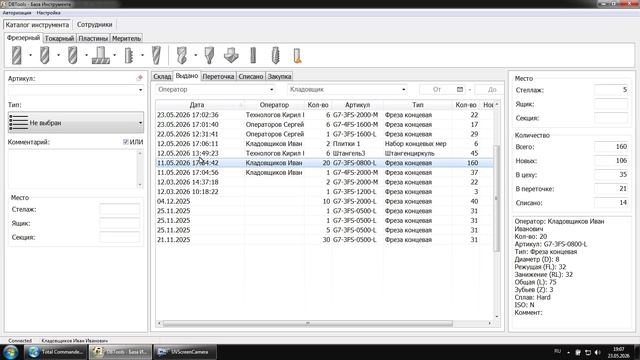The width and height of the screenshot is (640, 360).
Task: Open the Токарный tab
Action: pos(59,38)
